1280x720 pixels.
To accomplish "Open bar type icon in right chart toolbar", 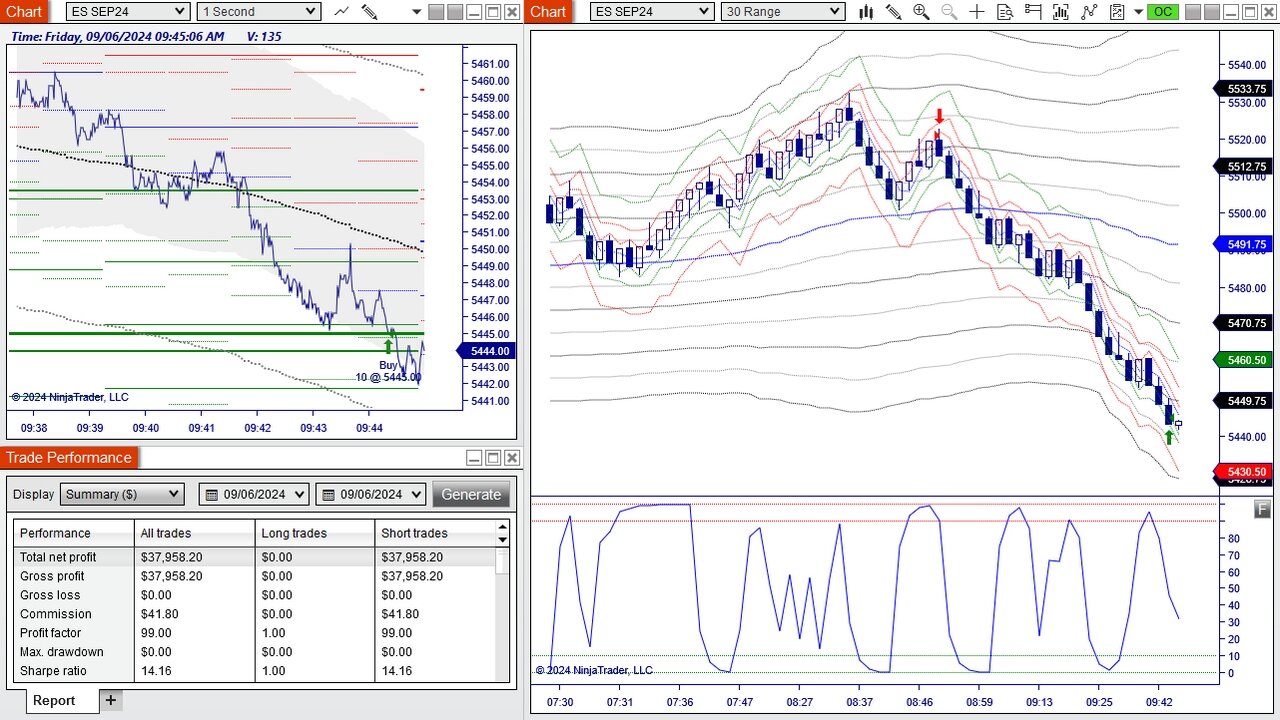I will (866, 12).
